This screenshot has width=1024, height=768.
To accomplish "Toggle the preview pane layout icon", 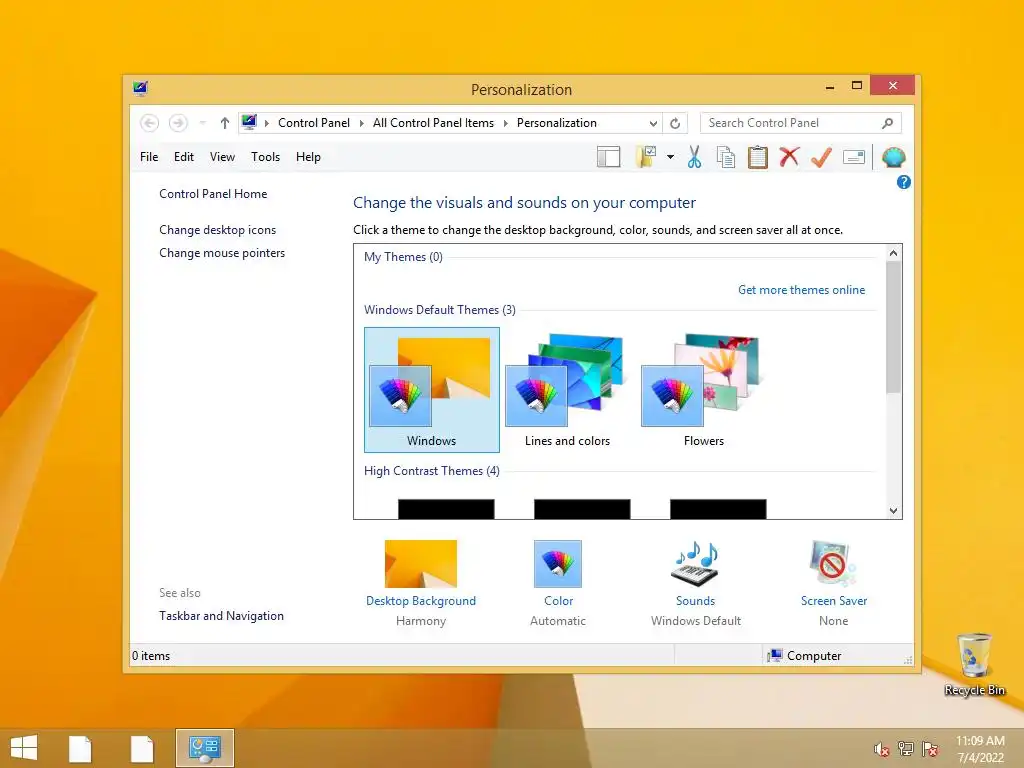I will tap(608, 157).
